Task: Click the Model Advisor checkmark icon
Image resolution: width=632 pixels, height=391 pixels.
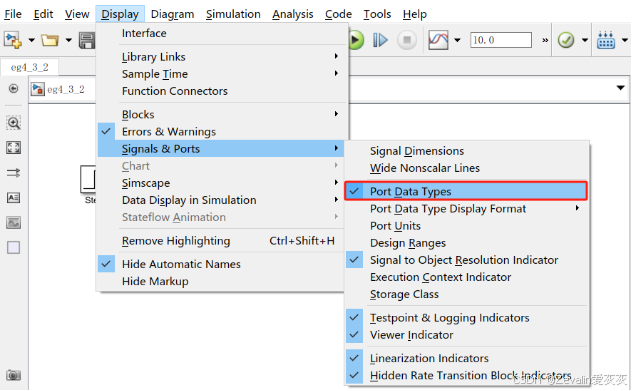Action: pos(566,40)
